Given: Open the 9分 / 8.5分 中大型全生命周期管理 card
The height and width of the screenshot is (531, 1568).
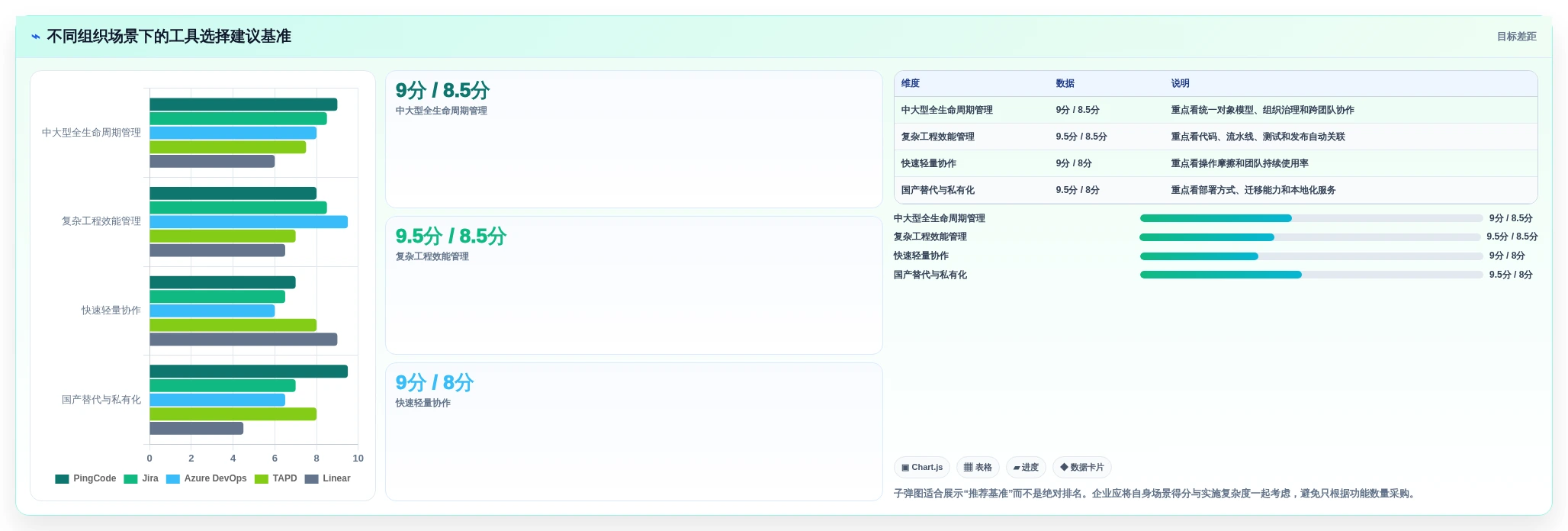Looking at the screenshot, I should pos(634,139).
